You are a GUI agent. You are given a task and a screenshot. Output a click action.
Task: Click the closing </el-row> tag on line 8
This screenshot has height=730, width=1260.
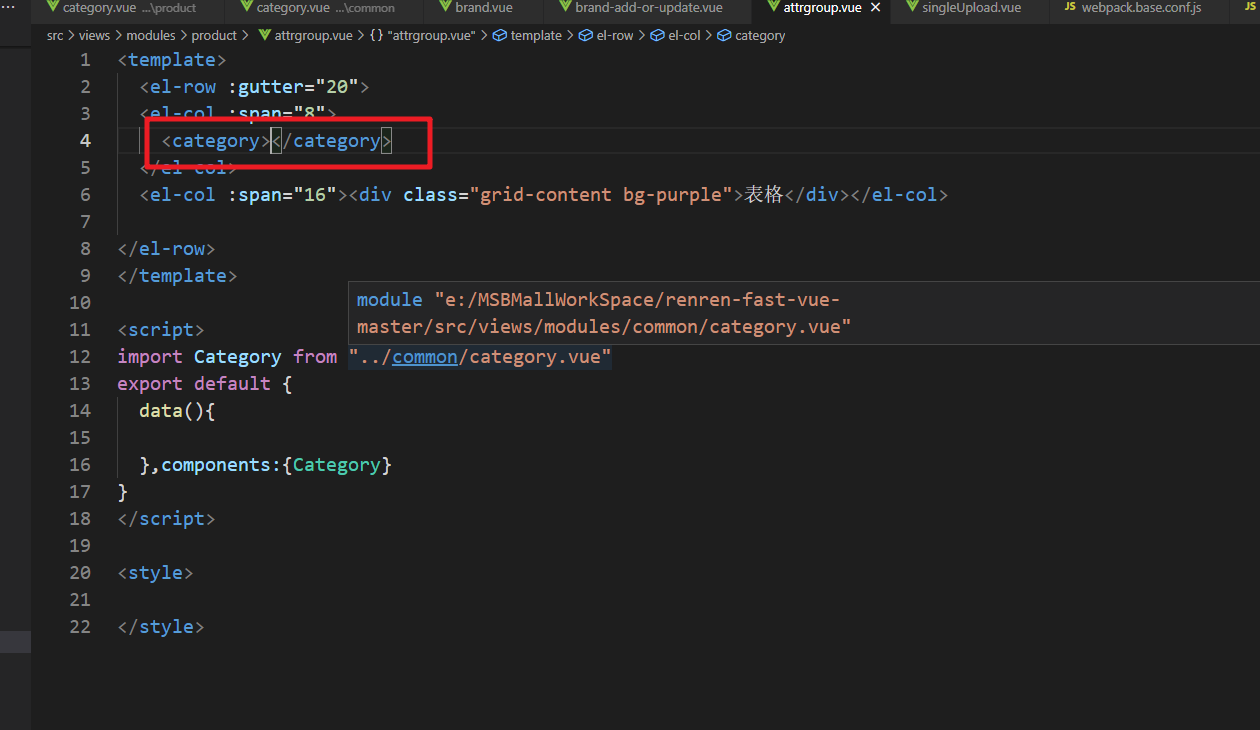coord(166,249)
